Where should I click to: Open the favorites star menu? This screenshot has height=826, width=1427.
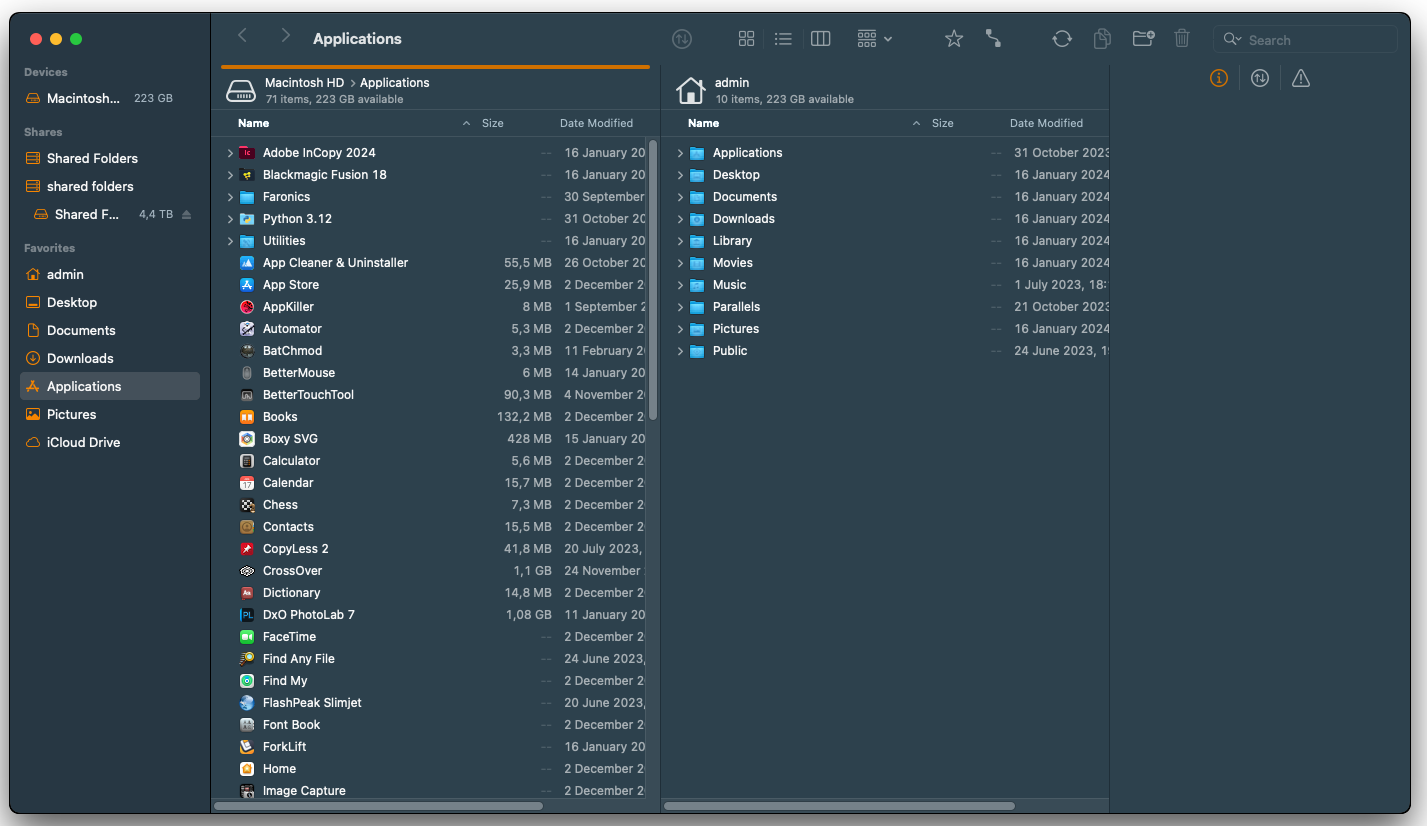click(954, 39)
